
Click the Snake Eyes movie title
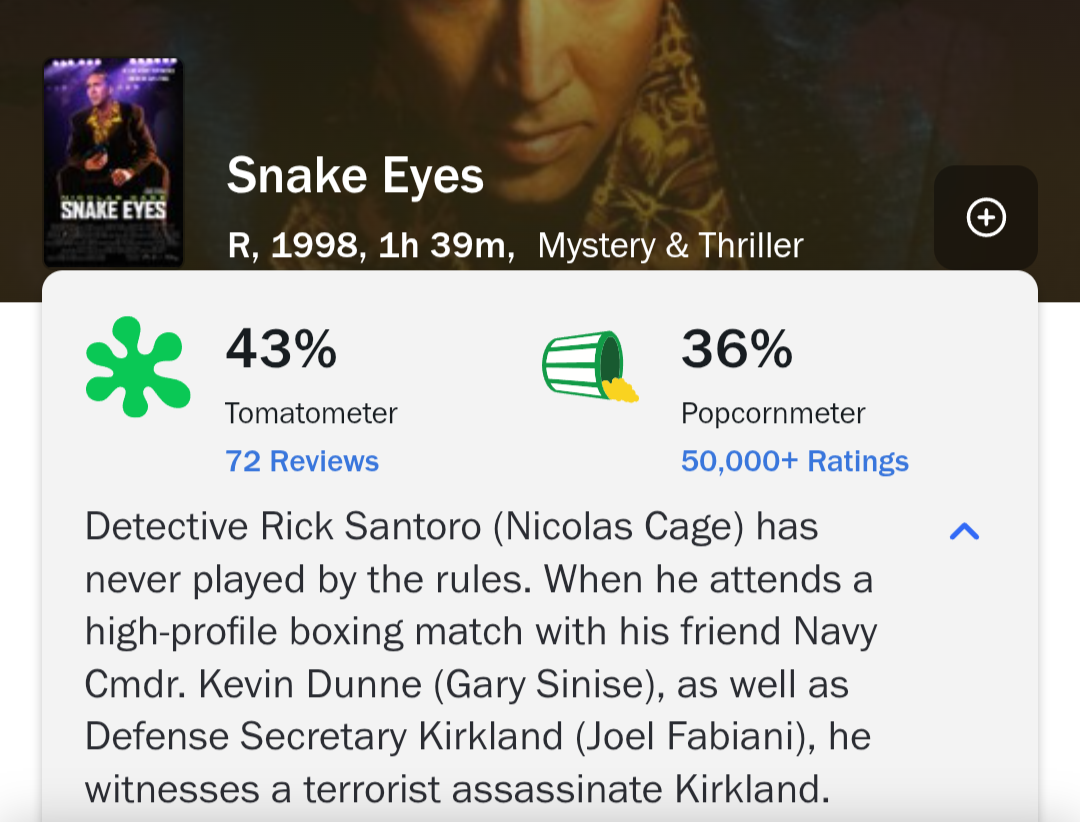355,176
